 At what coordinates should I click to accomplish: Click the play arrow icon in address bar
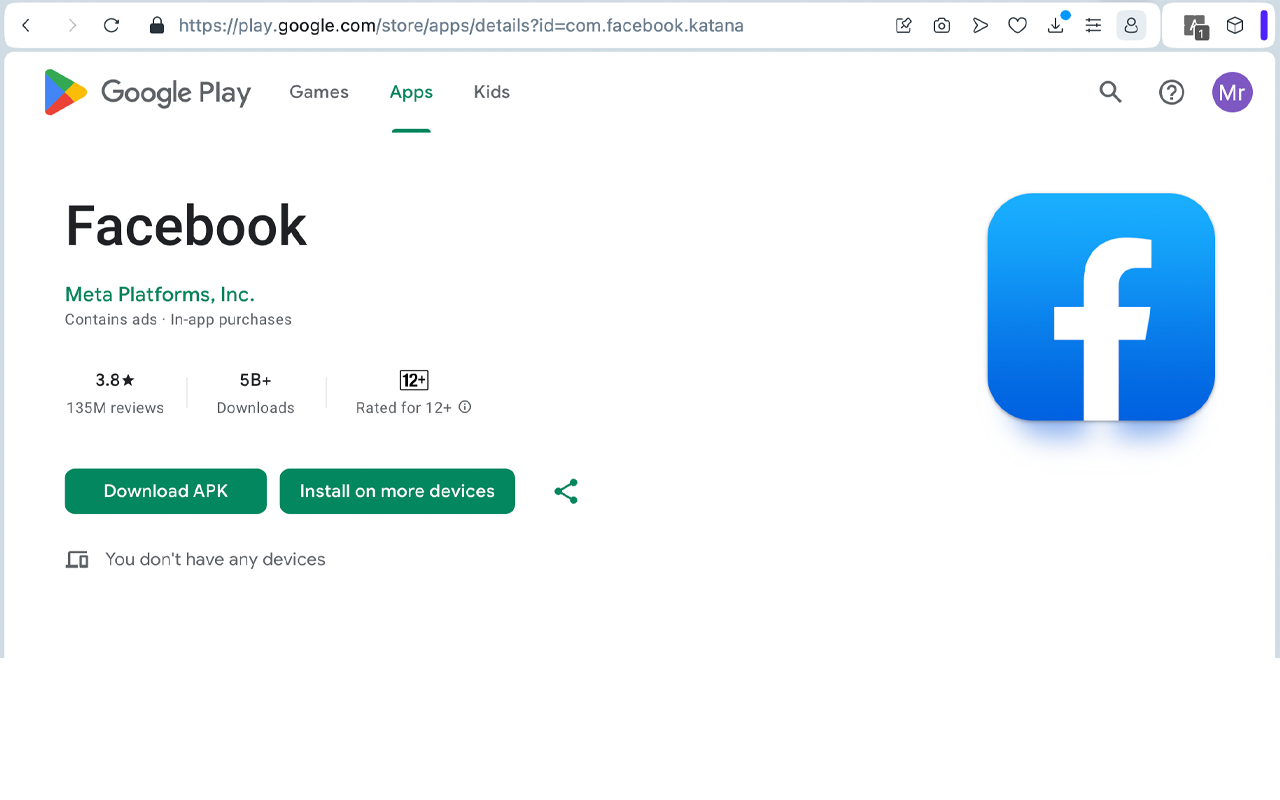[980, 26]
